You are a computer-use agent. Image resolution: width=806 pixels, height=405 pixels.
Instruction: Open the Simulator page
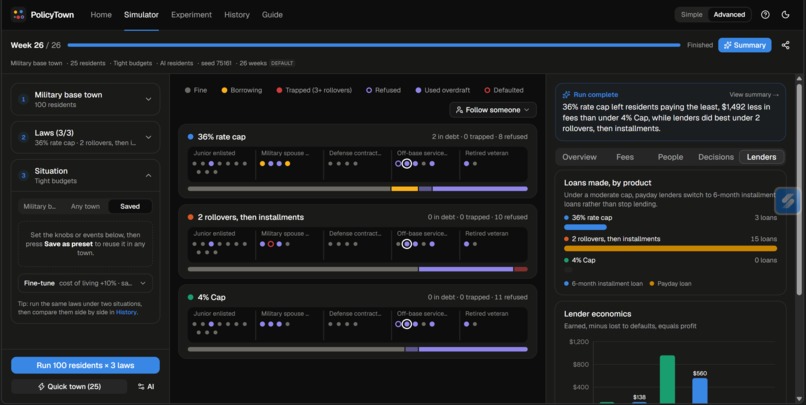141,15
